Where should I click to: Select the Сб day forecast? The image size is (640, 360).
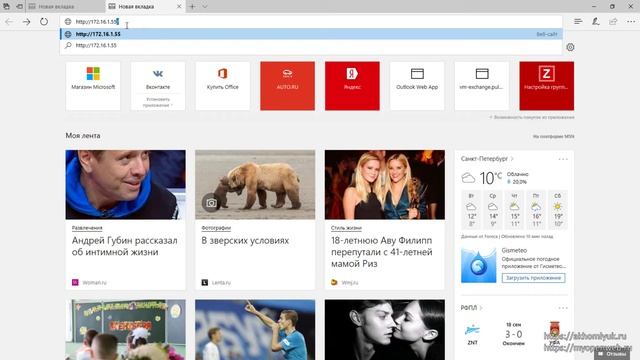point(558,209)
